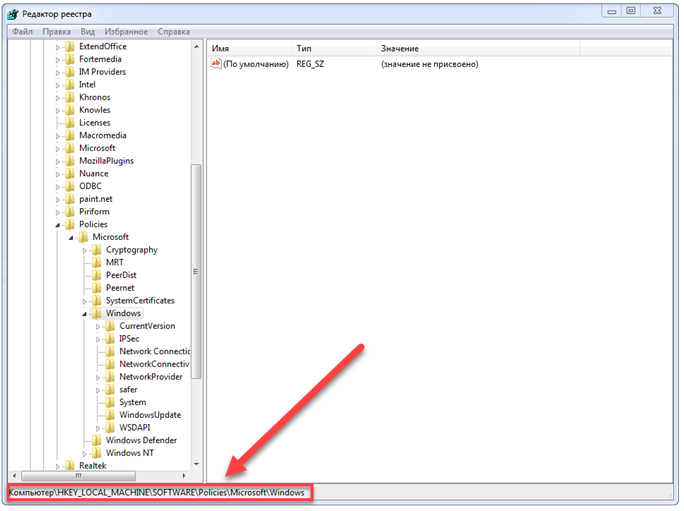Click the (По умолчанию) string value icon

pos(215,64)
